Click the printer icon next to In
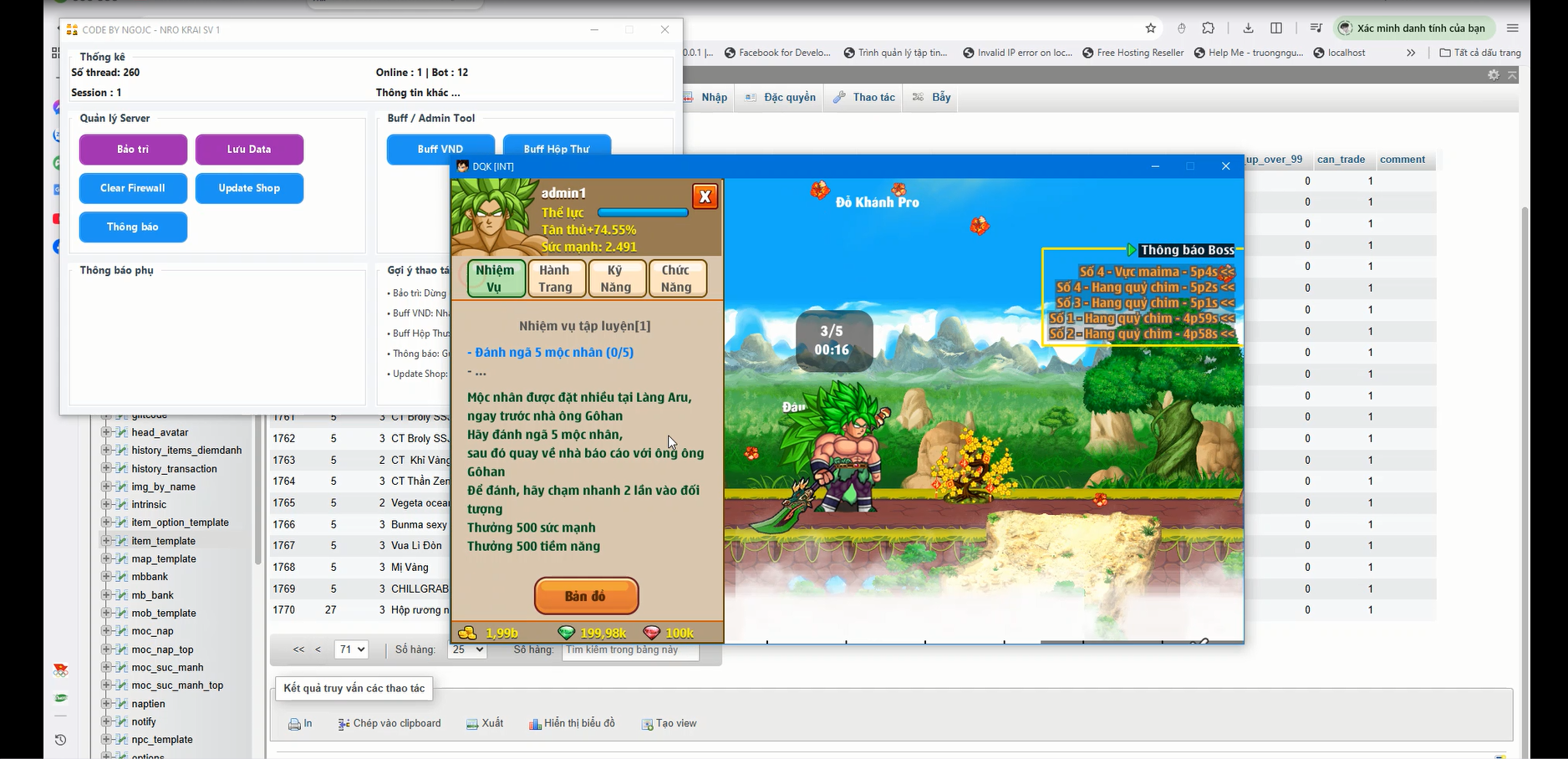 point(294,724)
